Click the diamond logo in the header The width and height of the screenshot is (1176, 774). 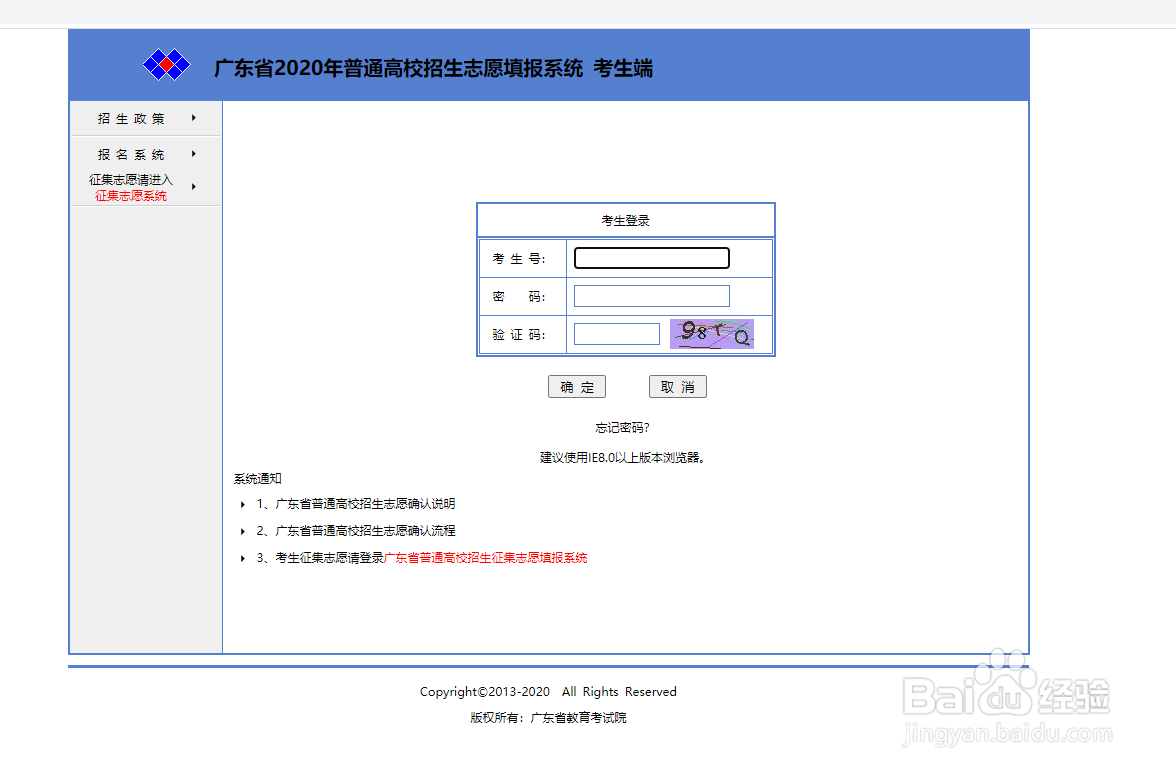tap(166, 64)
